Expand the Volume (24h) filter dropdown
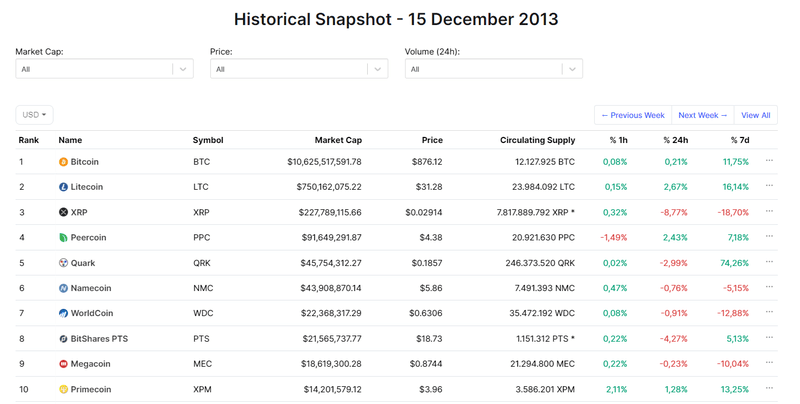The image size is (800, 404). coord(571,69)
